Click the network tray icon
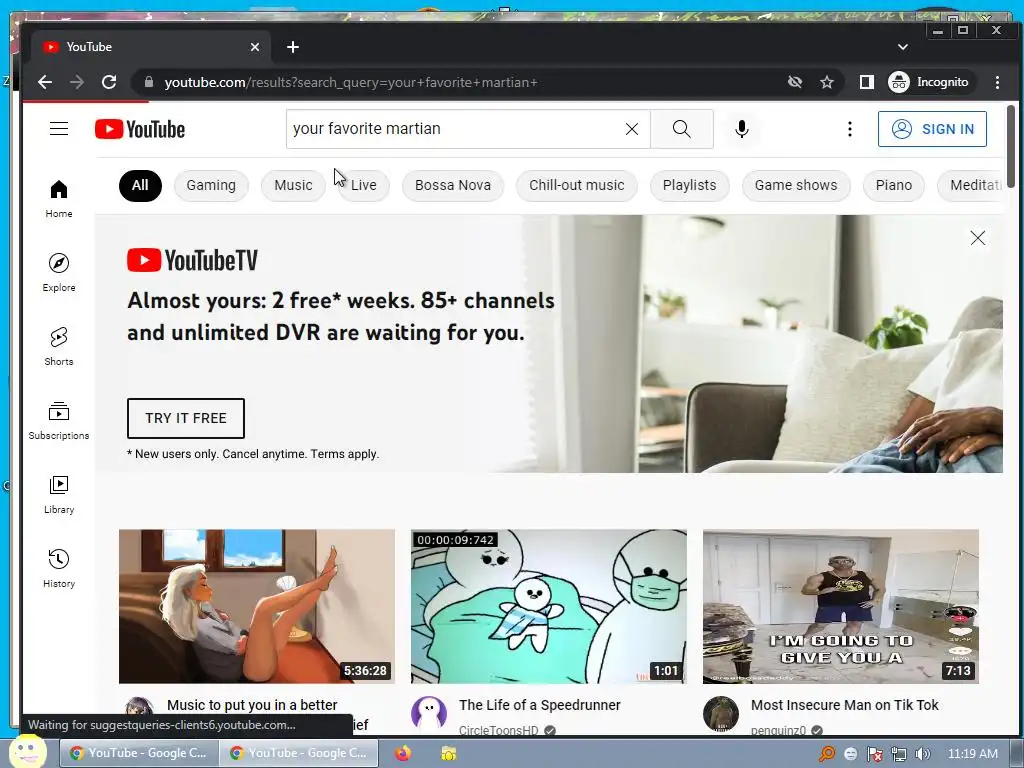1024x768 pixels. pos(899,754)
